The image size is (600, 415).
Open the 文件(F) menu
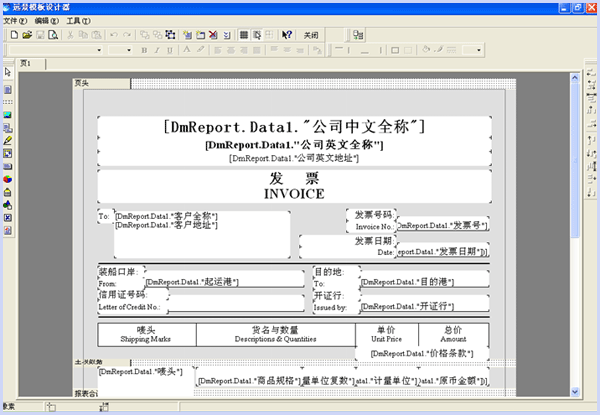tap(15, 21)
